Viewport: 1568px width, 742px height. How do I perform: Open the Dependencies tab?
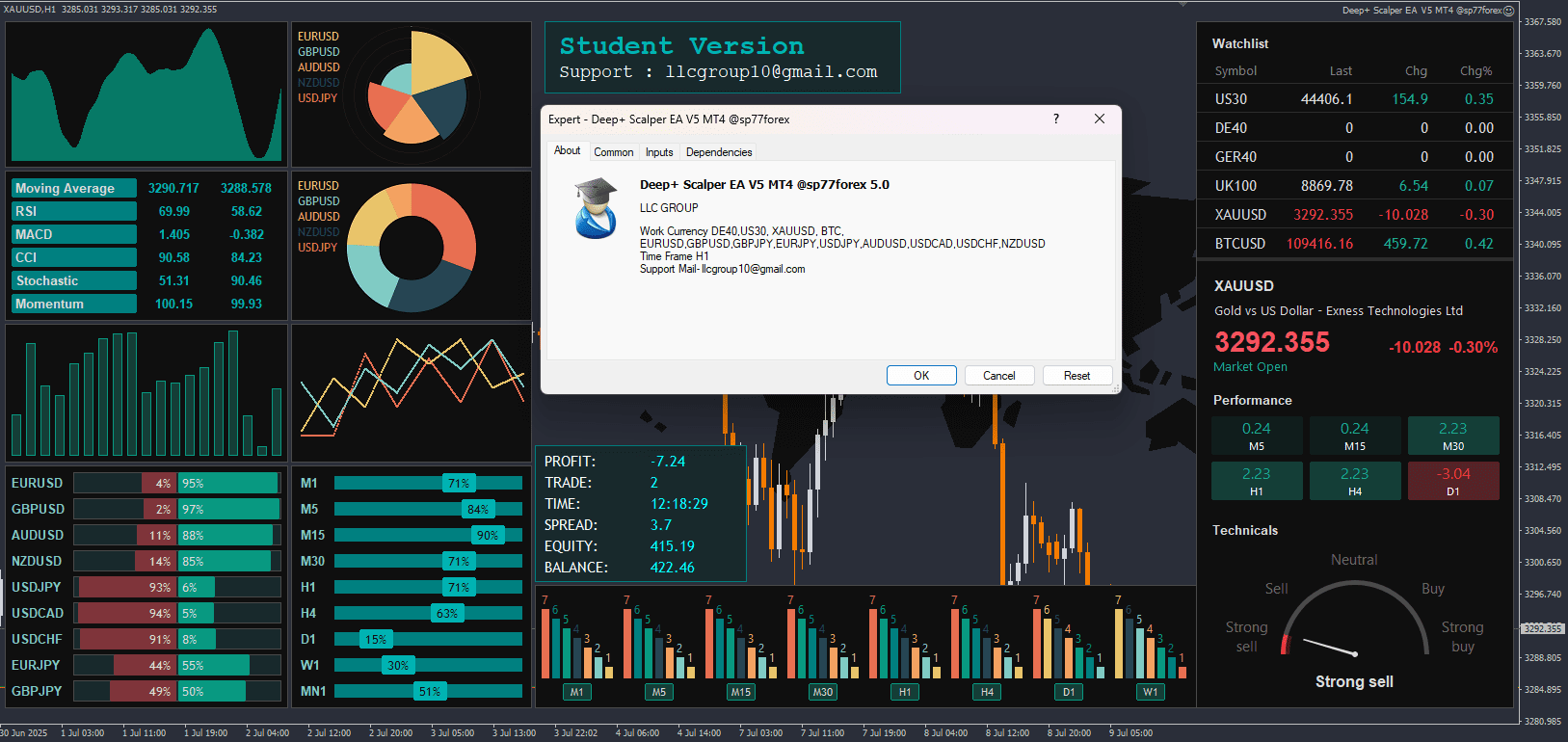[719, 152]
